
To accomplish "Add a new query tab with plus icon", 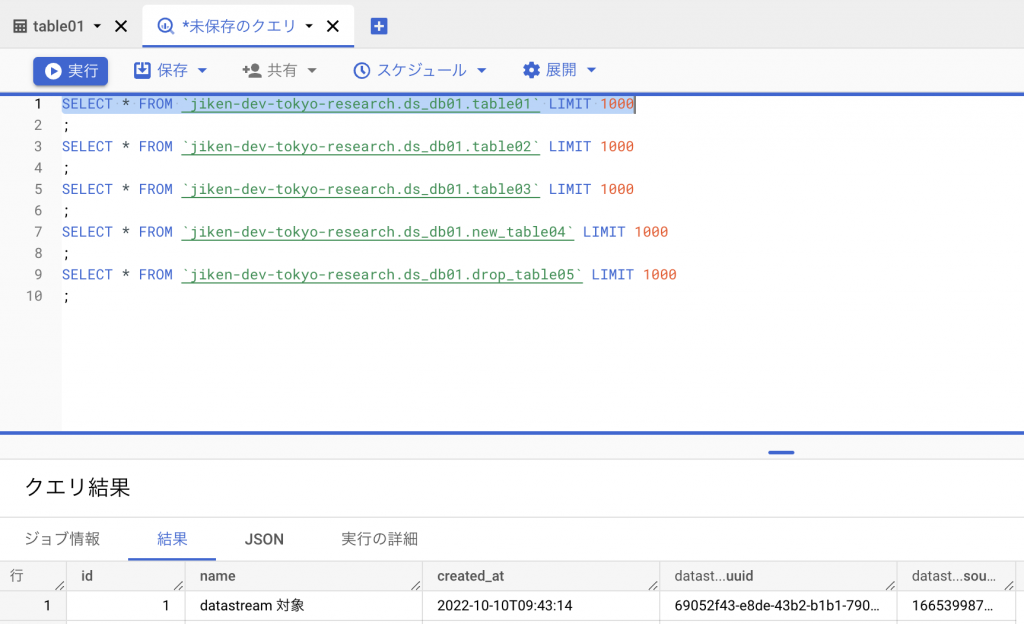I will point(379,26).
